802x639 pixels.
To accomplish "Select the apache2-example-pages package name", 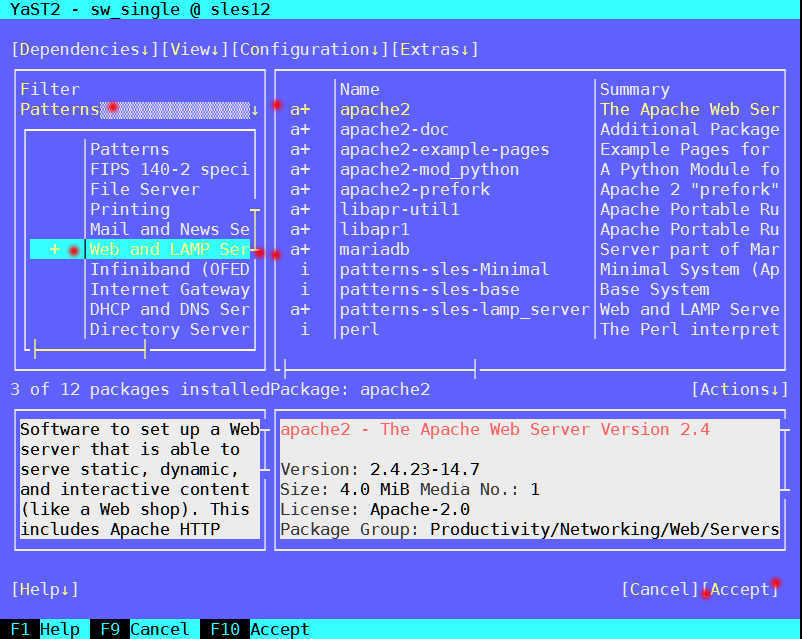I will (x=444, y=149).
